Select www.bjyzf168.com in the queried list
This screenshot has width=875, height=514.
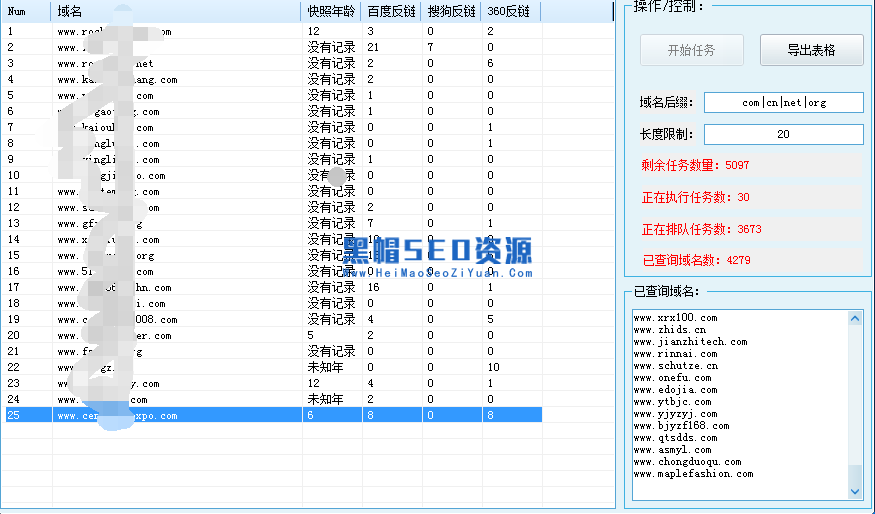pyautogui.click(x=681, y=426)
